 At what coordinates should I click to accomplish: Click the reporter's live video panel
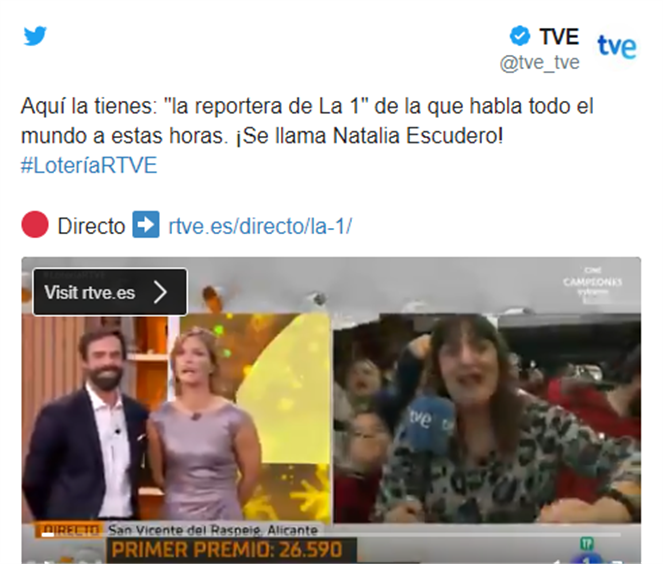(487, 418)
